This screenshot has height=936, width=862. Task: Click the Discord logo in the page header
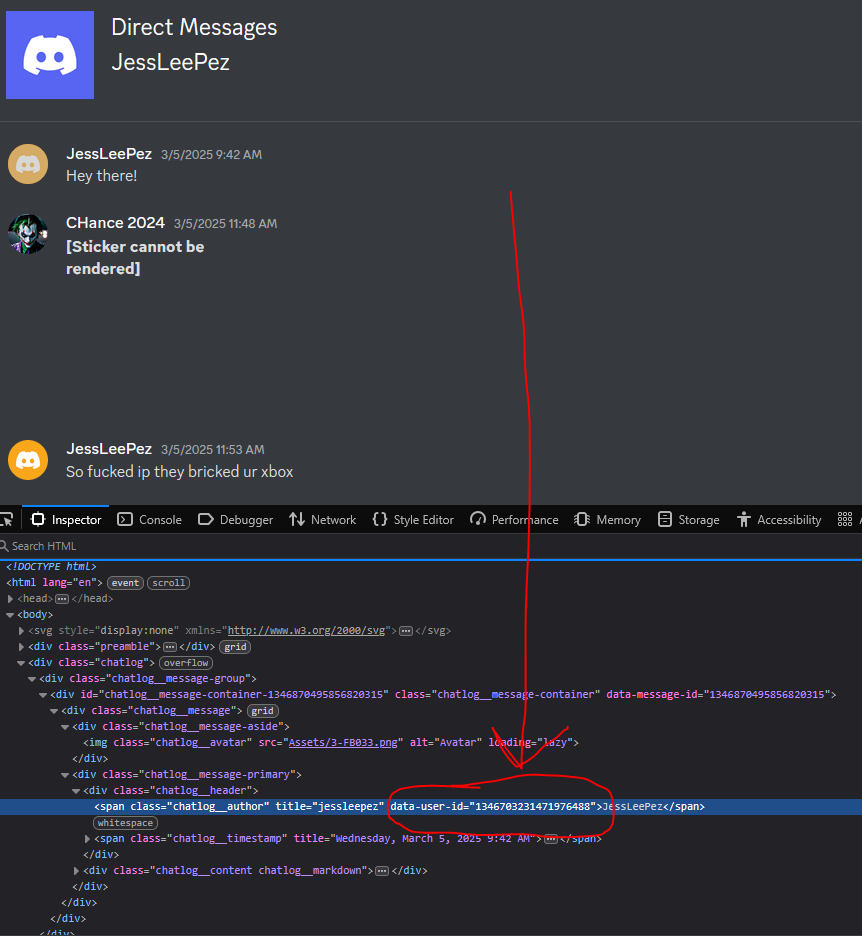tap(50, 55)
